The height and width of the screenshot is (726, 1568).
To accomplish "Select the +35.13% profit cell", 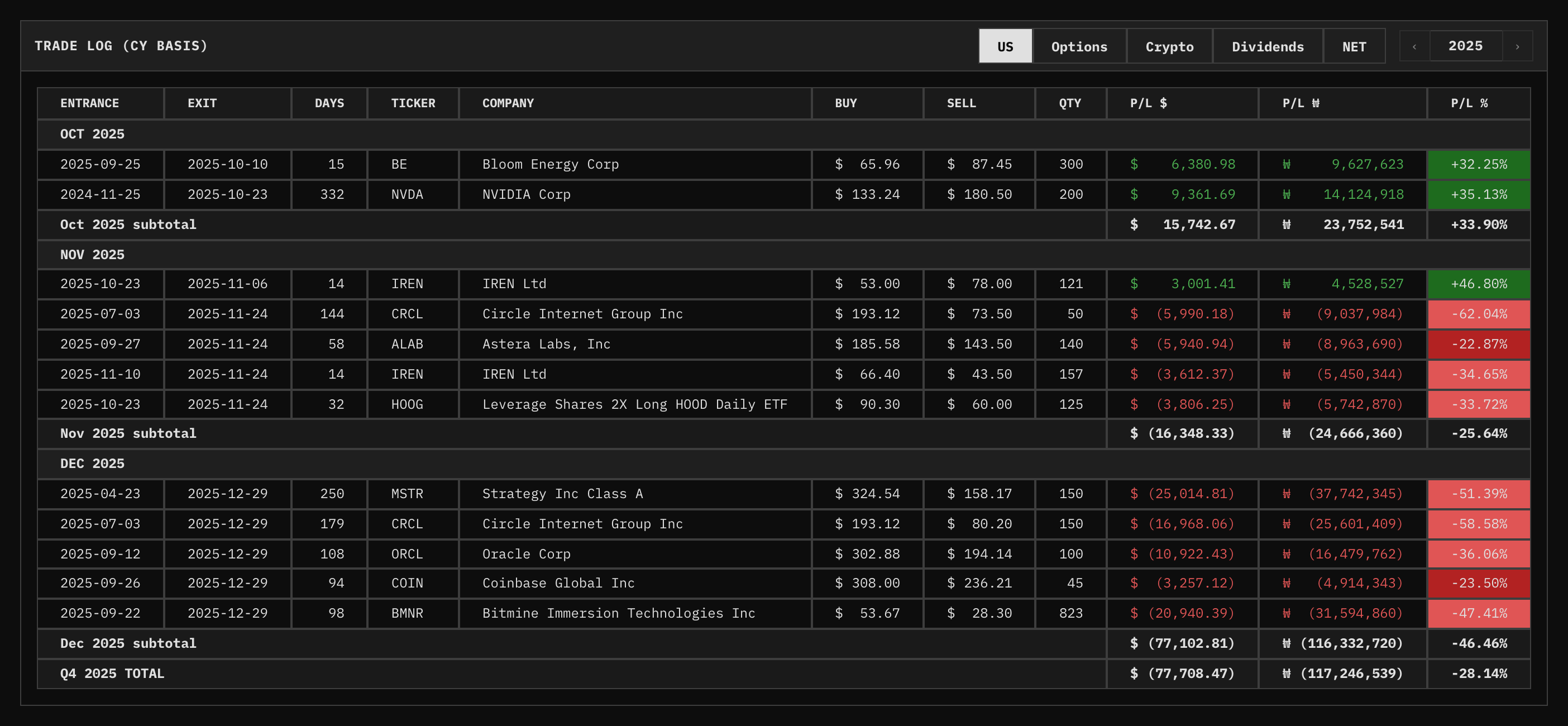I will click(1479, 195).
